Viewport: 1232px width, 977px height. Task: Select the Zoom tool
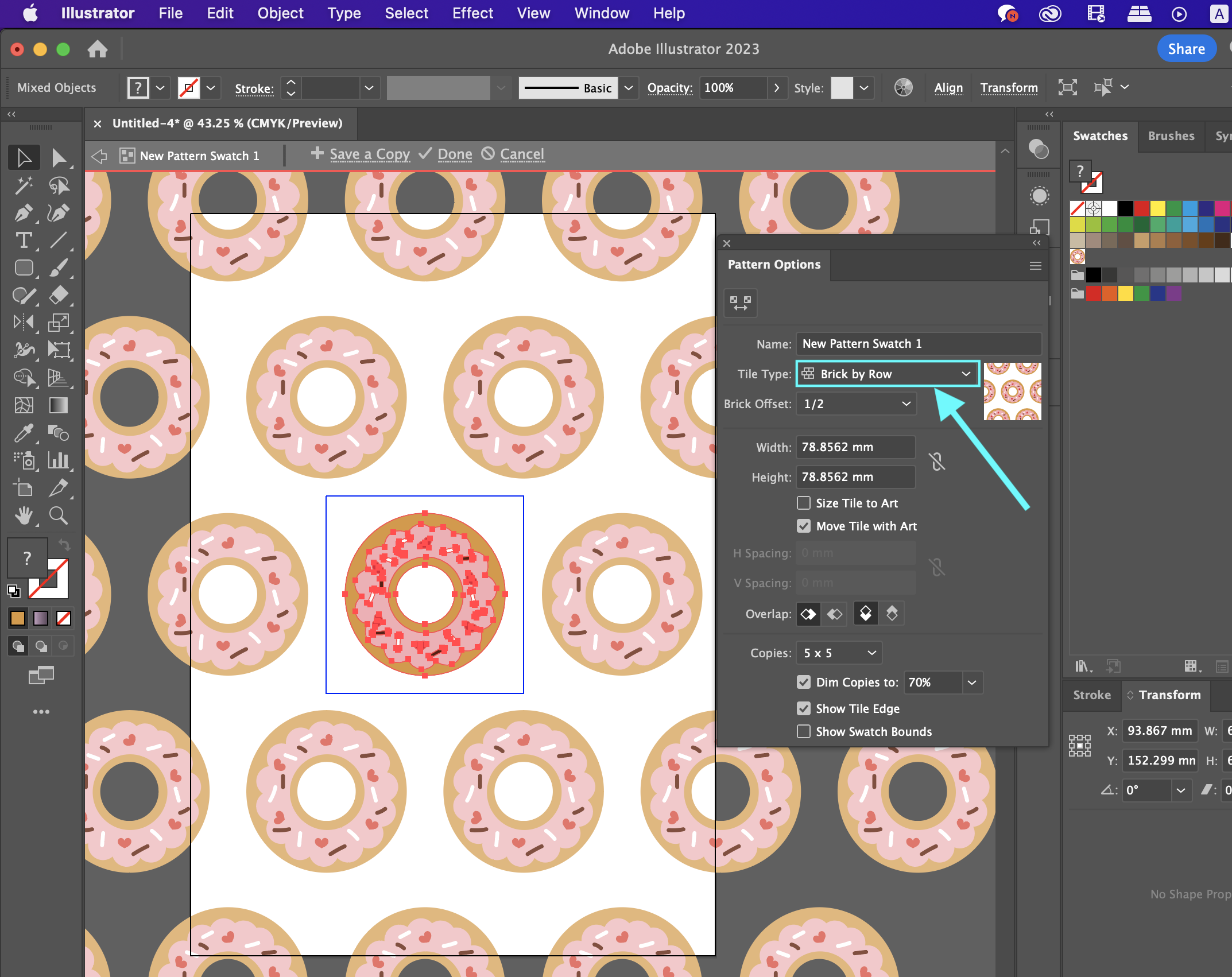pos(58,516)
